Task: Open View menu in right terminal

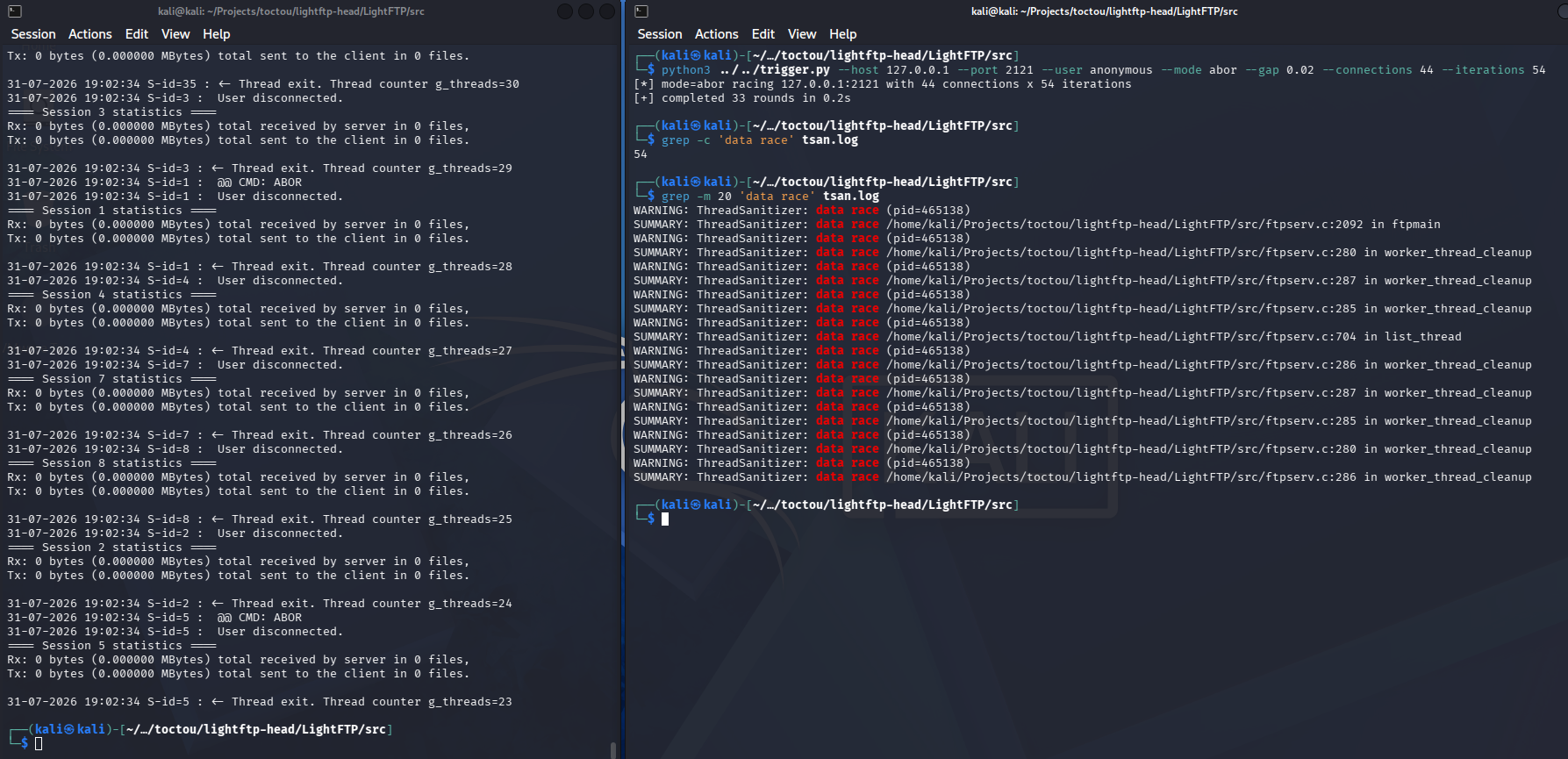Action: pos(802,34)
